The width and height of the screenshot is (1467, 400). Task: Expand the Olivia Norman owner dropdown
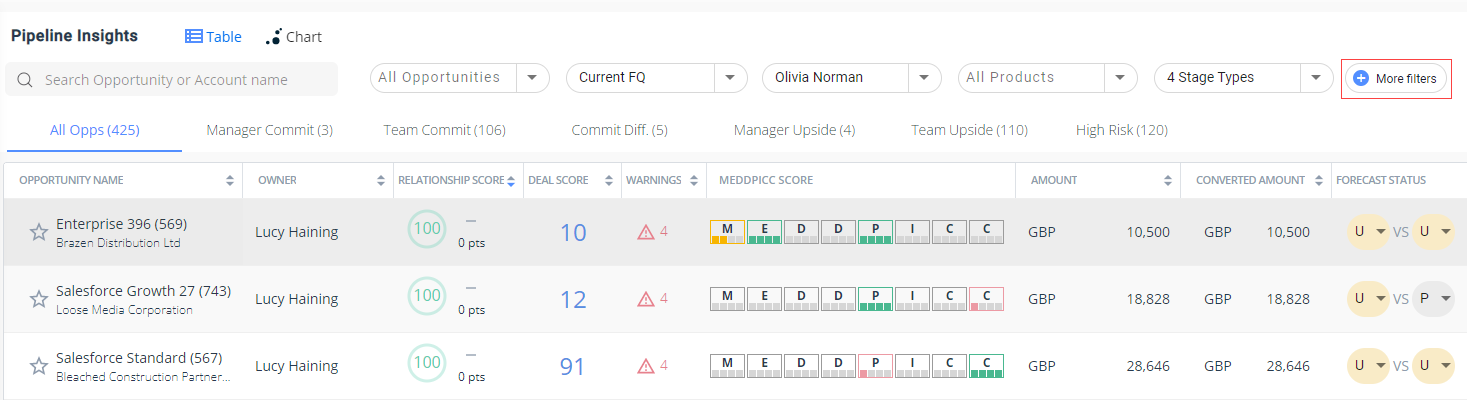pos(924,78)
